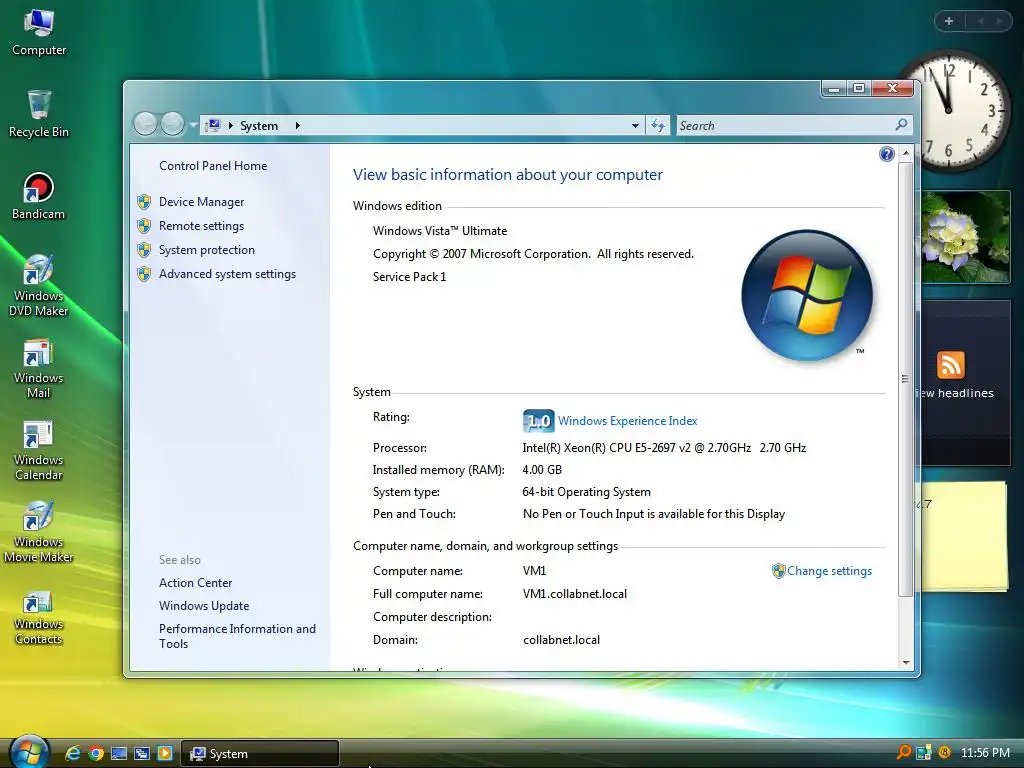Click the Windows Vista Ultimate edition text

440,231
